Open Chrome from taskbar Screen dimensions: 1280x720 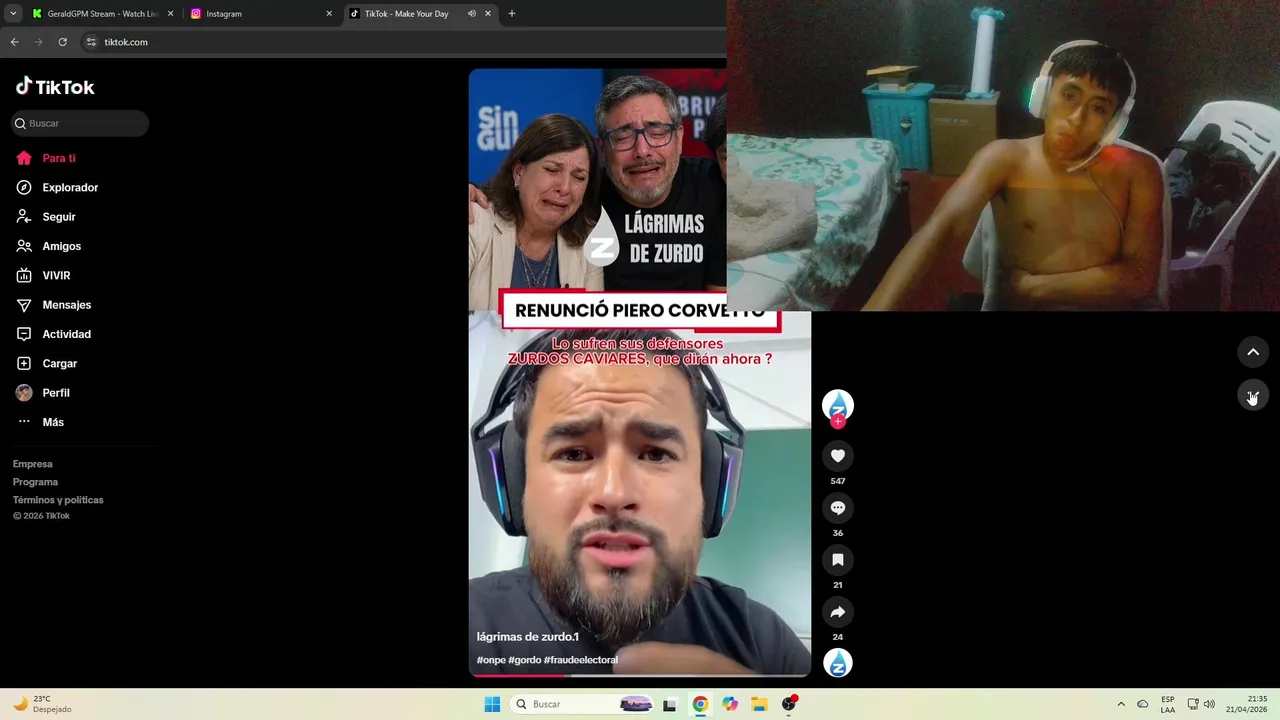pyautogui.click(x=700, y=704)
